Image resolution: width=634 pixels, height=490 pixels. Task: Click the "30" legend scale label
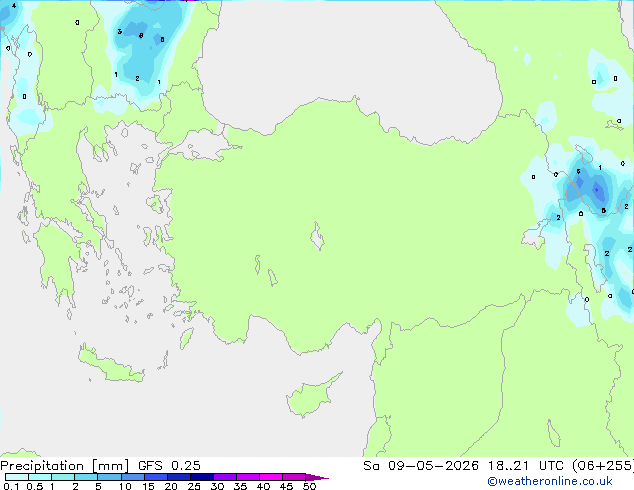[x=217, y=486]
